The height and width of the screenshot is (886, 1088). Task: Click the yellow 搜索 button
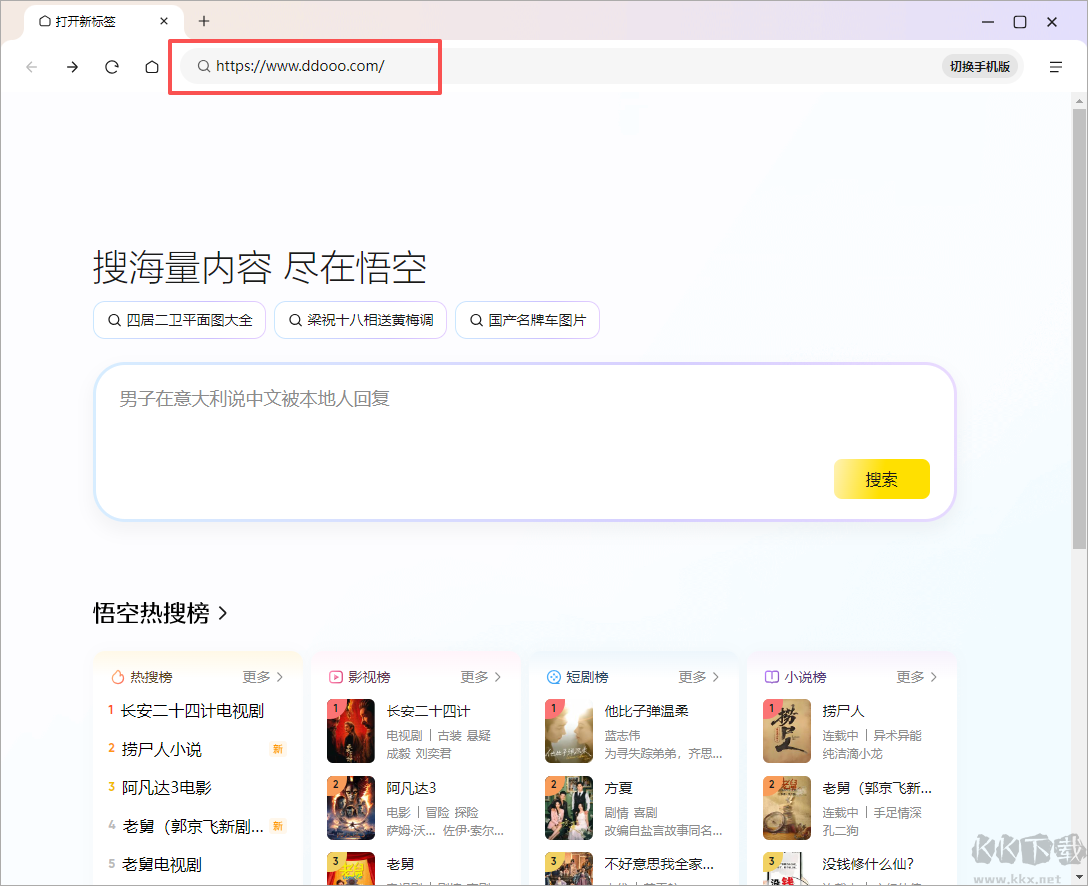(x=881, y=479)
